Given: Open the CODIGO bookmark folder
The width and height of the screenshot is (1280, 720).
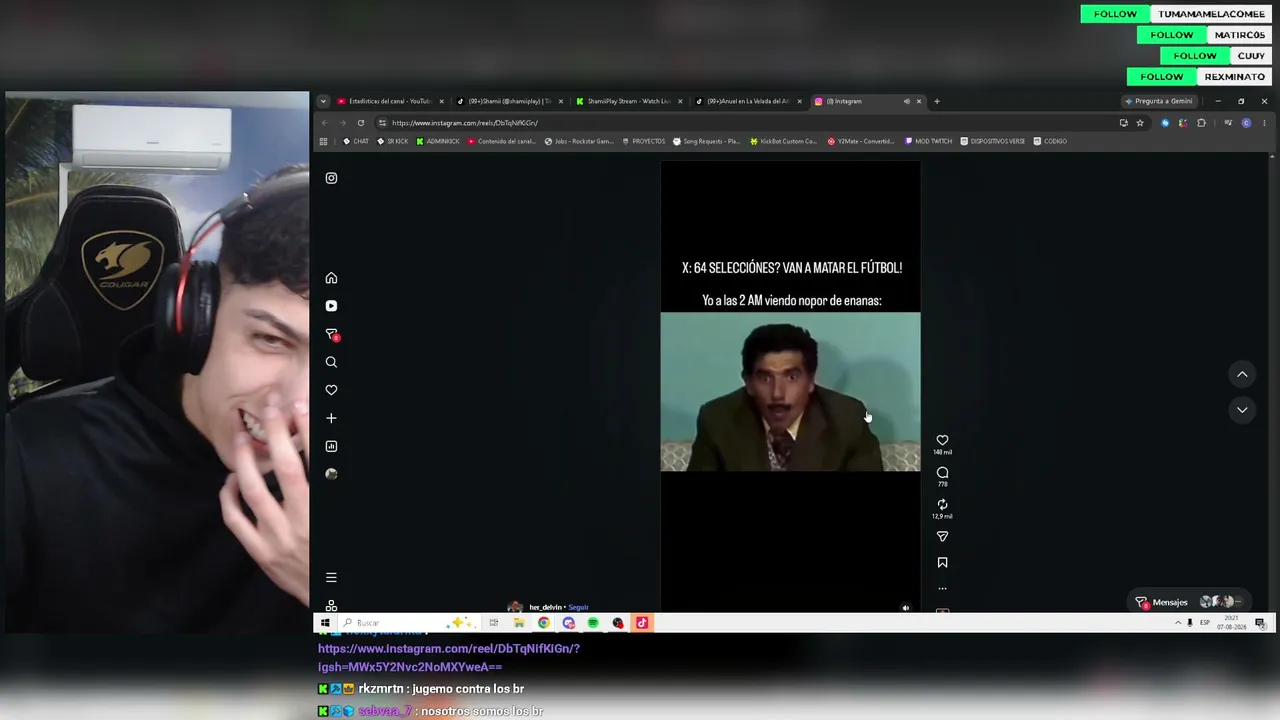Looking at the screenshot, I should tap(1050, 141).
